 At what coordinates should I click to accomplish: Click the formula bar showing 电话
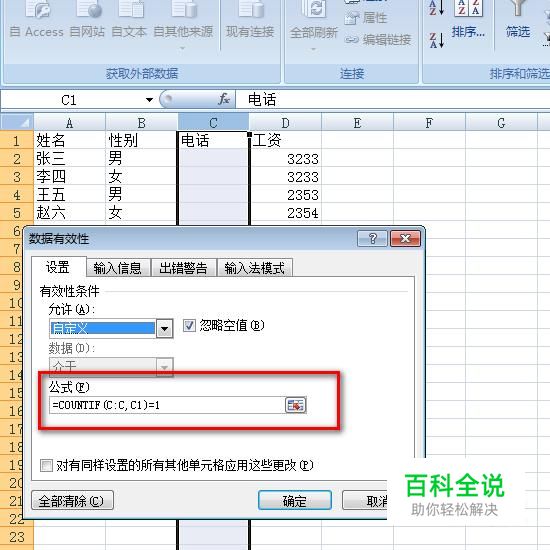tap(393, 100)
